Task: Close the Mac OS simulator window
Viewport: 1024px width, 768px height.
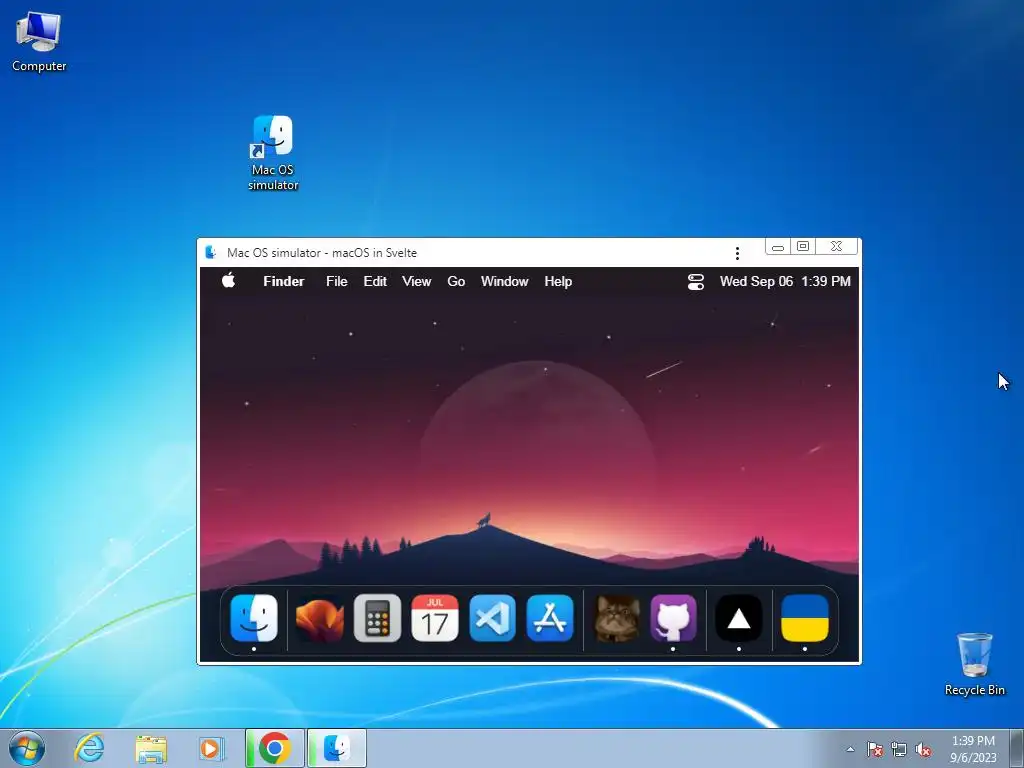Action: point(836,247)
